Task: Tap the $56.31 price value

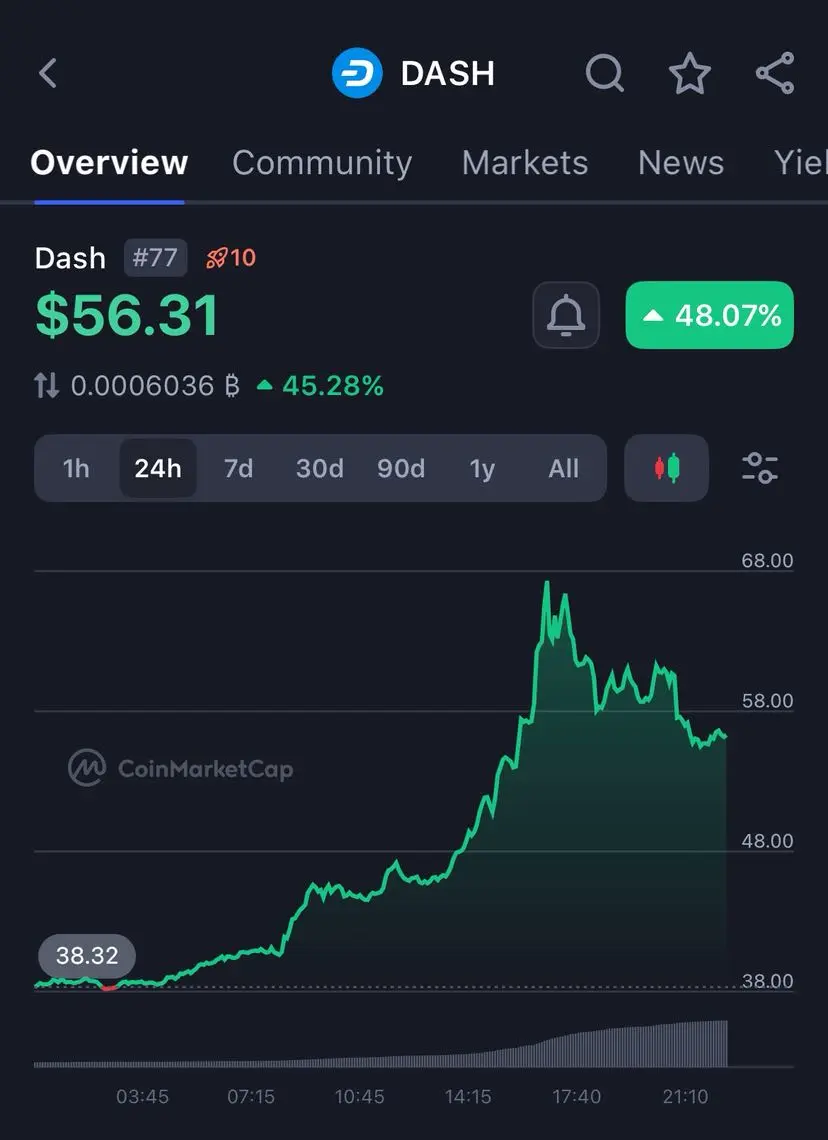Action: (127, 316)
